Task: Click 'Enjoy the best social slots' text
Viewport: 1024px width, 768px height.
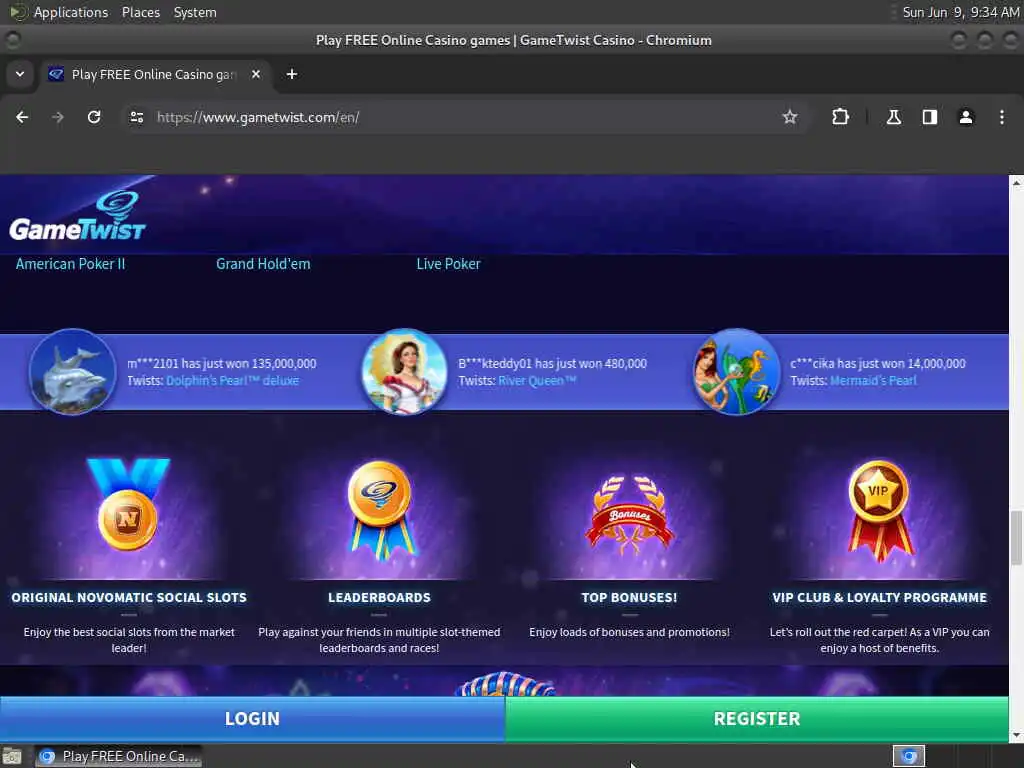Action: 129,640
